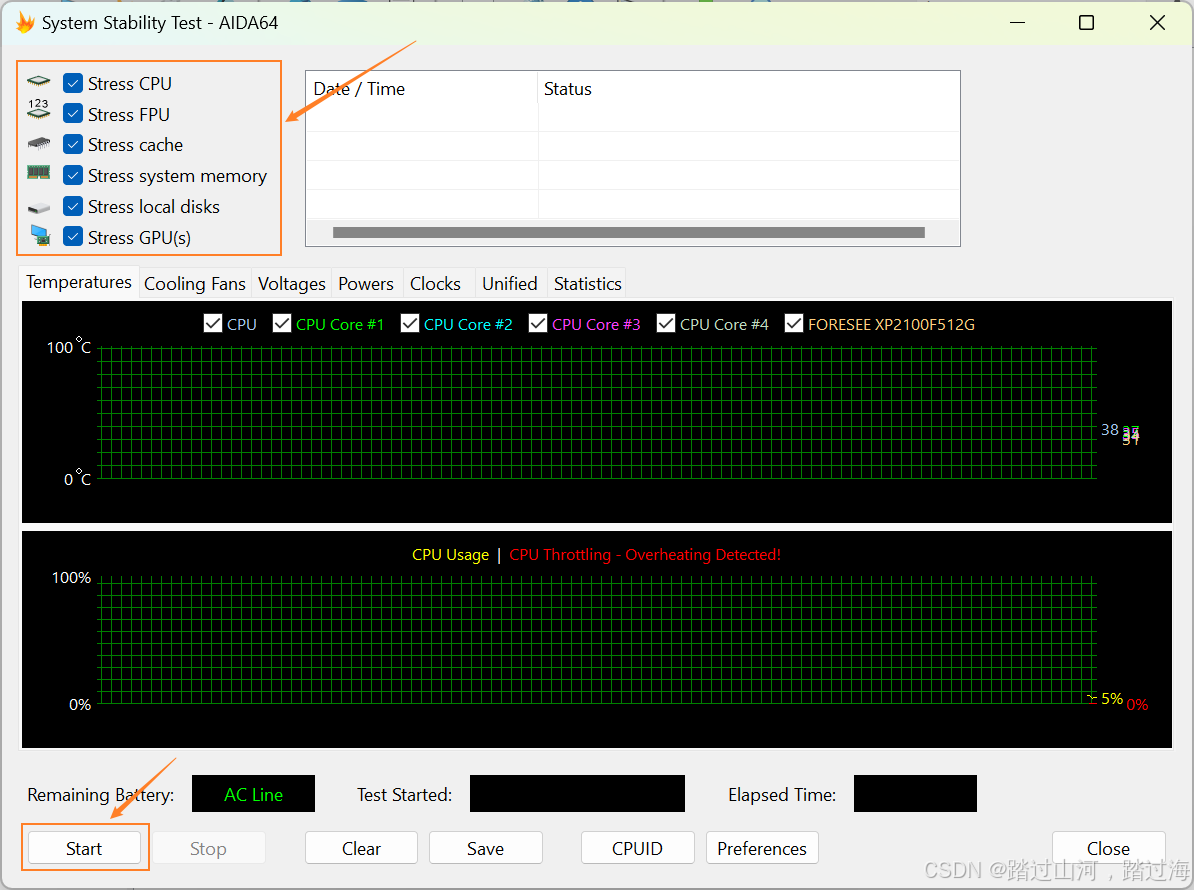1194x890 pixels.
Task: Click the CPU Throttling - Overheating Detected! label
Action: click(645, 555)
